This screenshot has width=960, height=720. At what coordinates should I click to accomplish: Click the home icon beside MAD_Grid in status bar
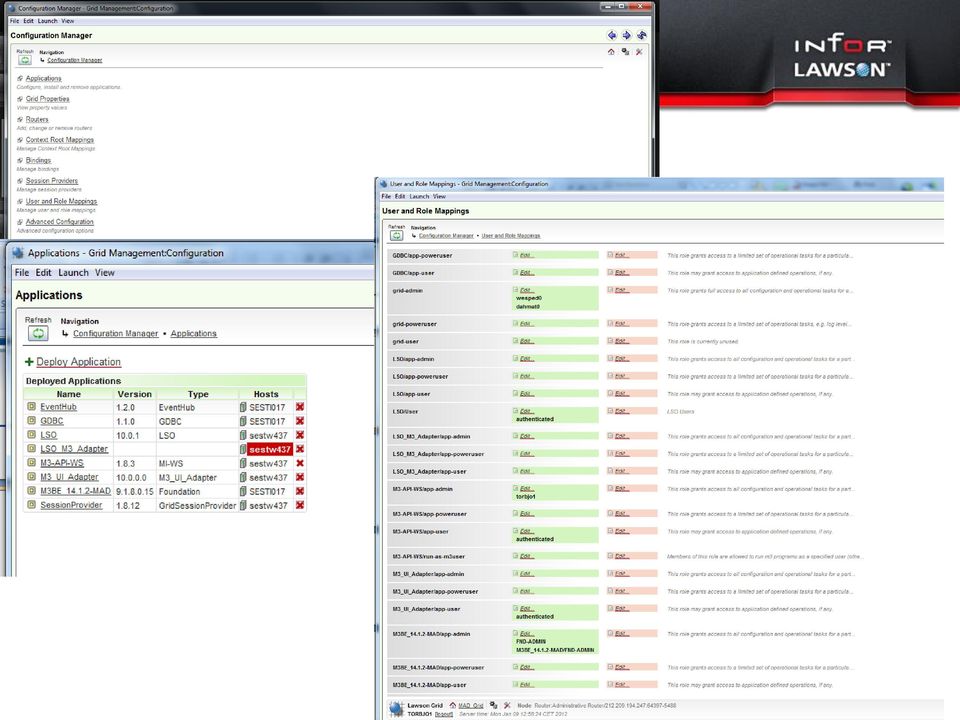click(x=453, y=705)
